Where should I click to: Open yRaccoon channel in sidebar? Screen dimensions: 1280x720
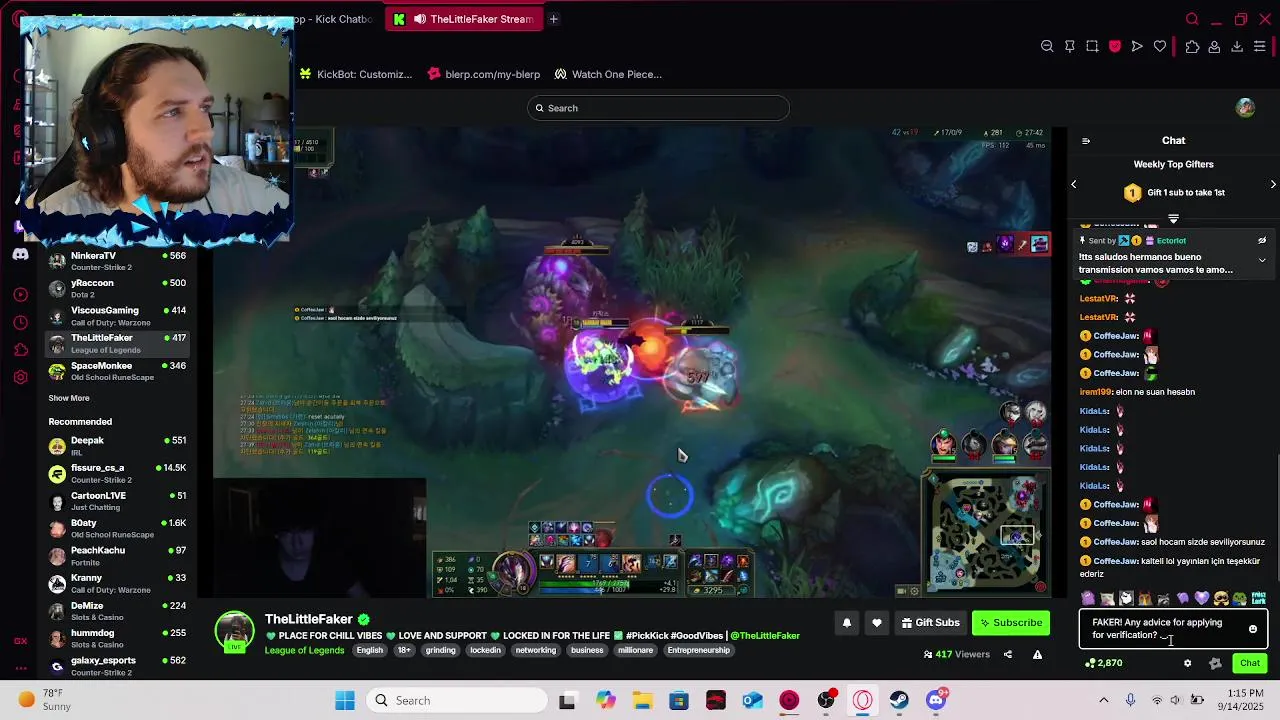pyautogui.click(x=117, y=288)
